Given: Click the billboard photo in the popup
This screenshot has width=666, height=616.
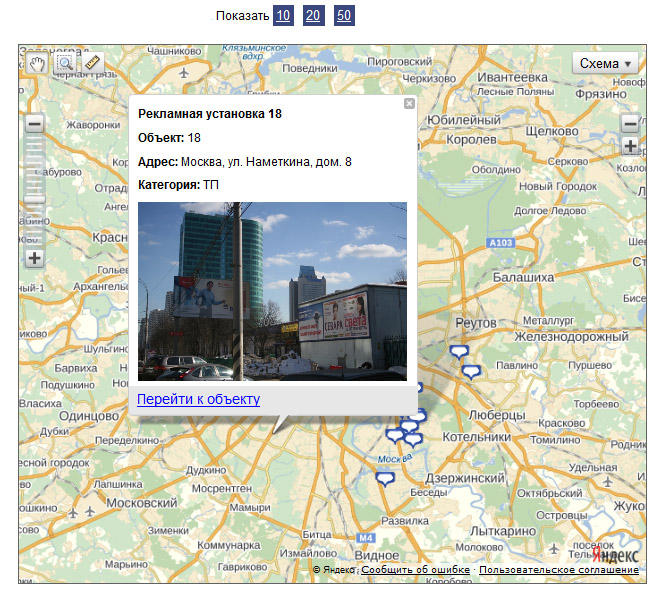Looking at the screenshot, I should pos(272,291).
